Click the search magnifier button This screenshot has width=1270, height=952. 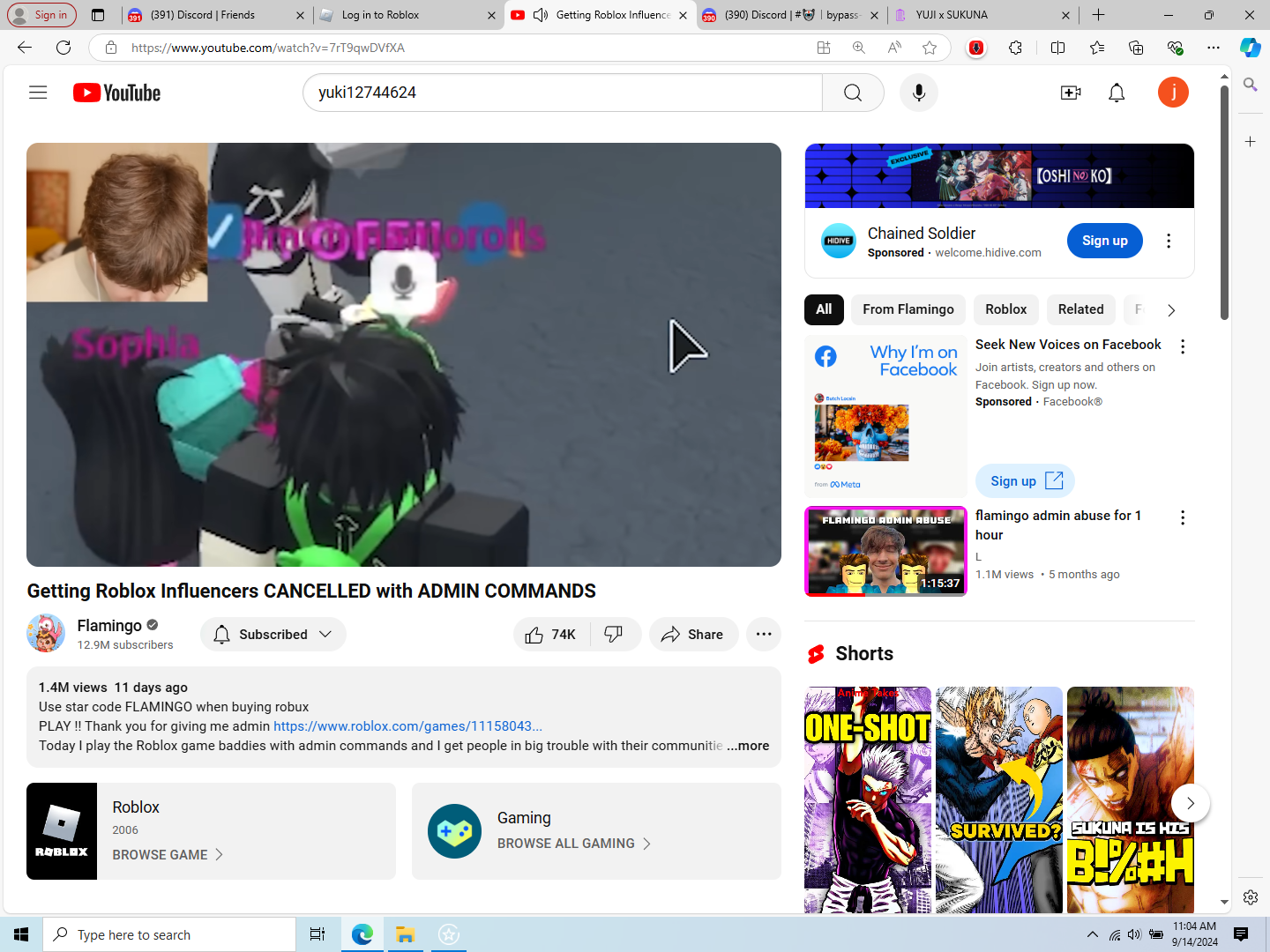[x=853, y=93]
